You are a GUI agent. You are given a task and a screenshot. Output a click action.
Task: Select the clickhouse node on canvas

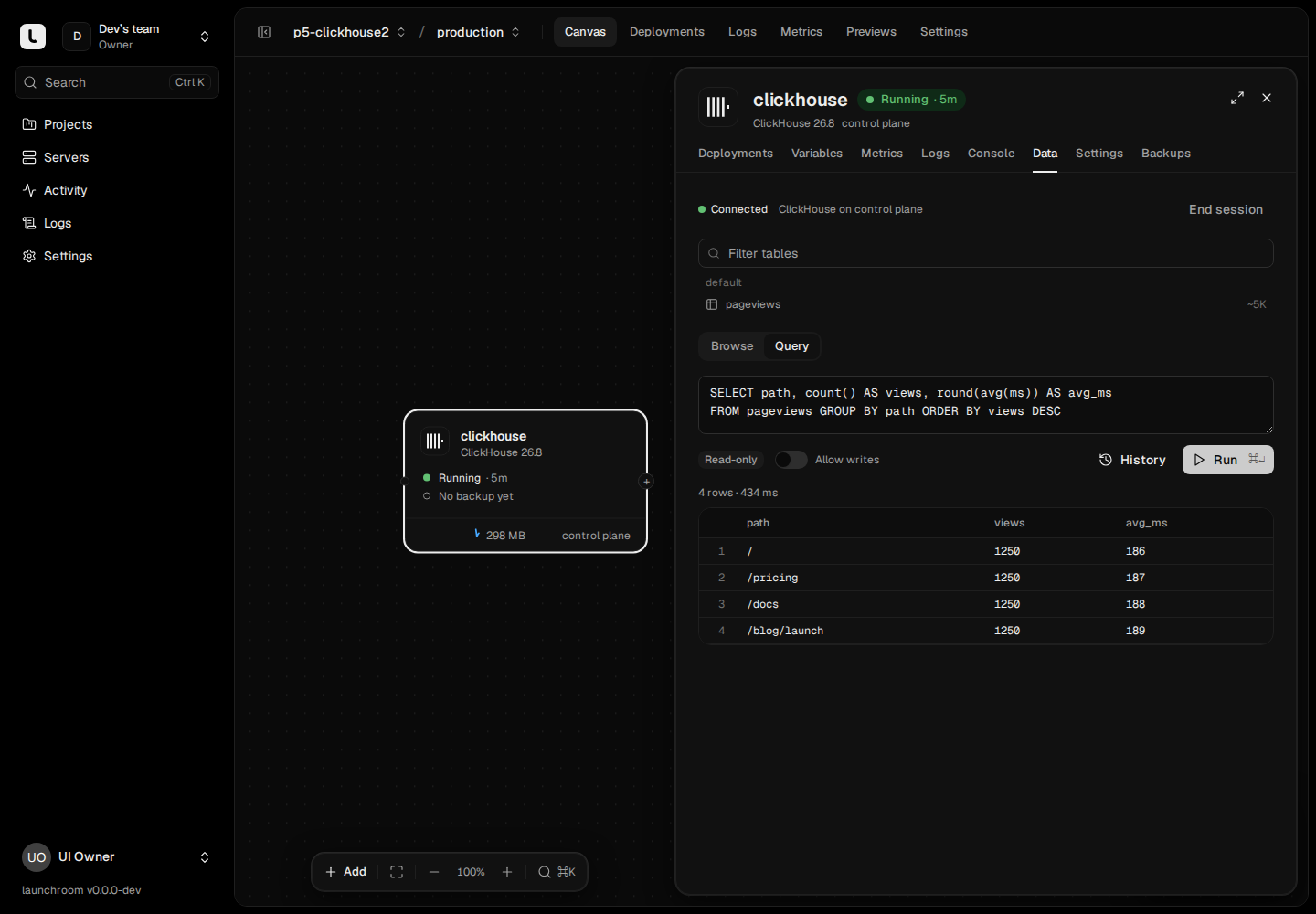tap(525, 482)
